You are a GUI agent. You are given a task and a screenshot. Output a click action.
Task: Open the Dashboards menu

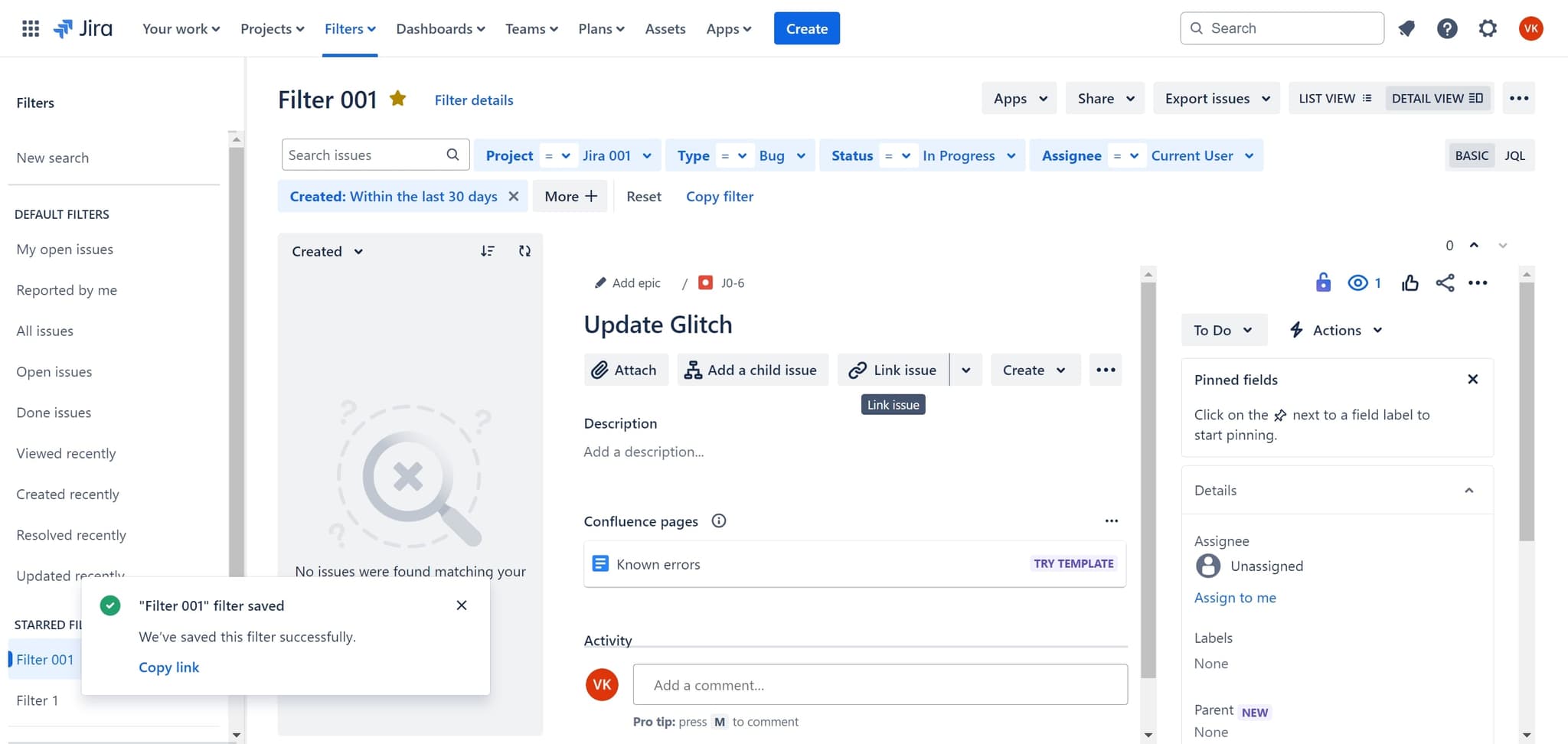click(x=440, y=28)
